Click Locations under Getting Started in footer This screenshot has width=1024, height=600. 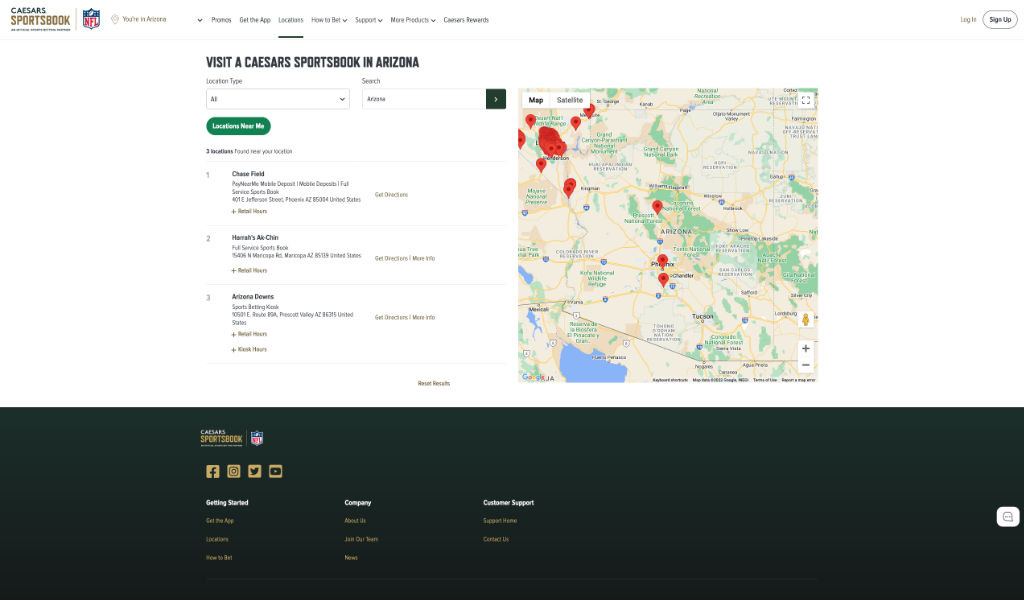(217, 539)
